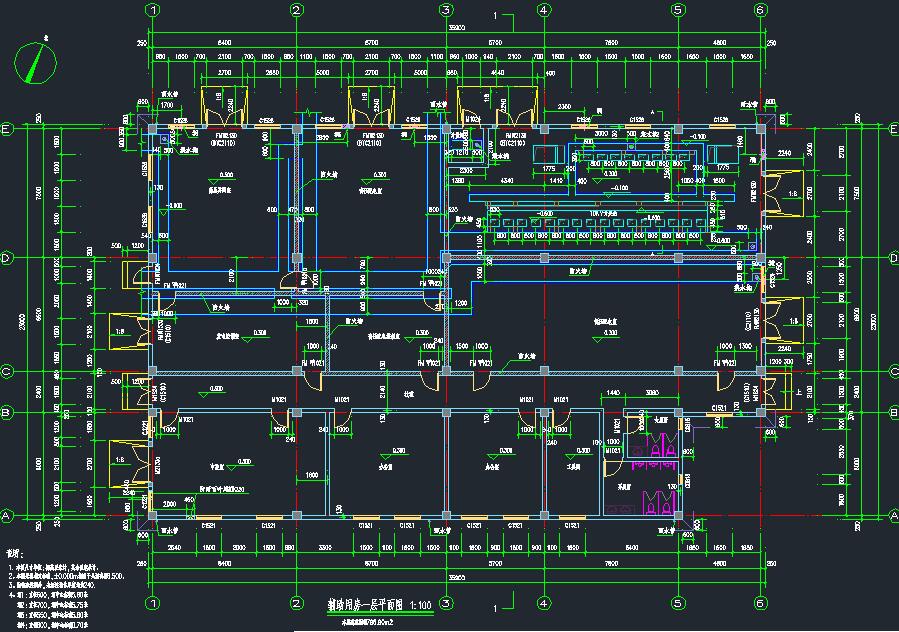This screenshot has height=632, width=899.
Task: Click the 23000 overall dimension on the left side
Action: click(22, 321)
